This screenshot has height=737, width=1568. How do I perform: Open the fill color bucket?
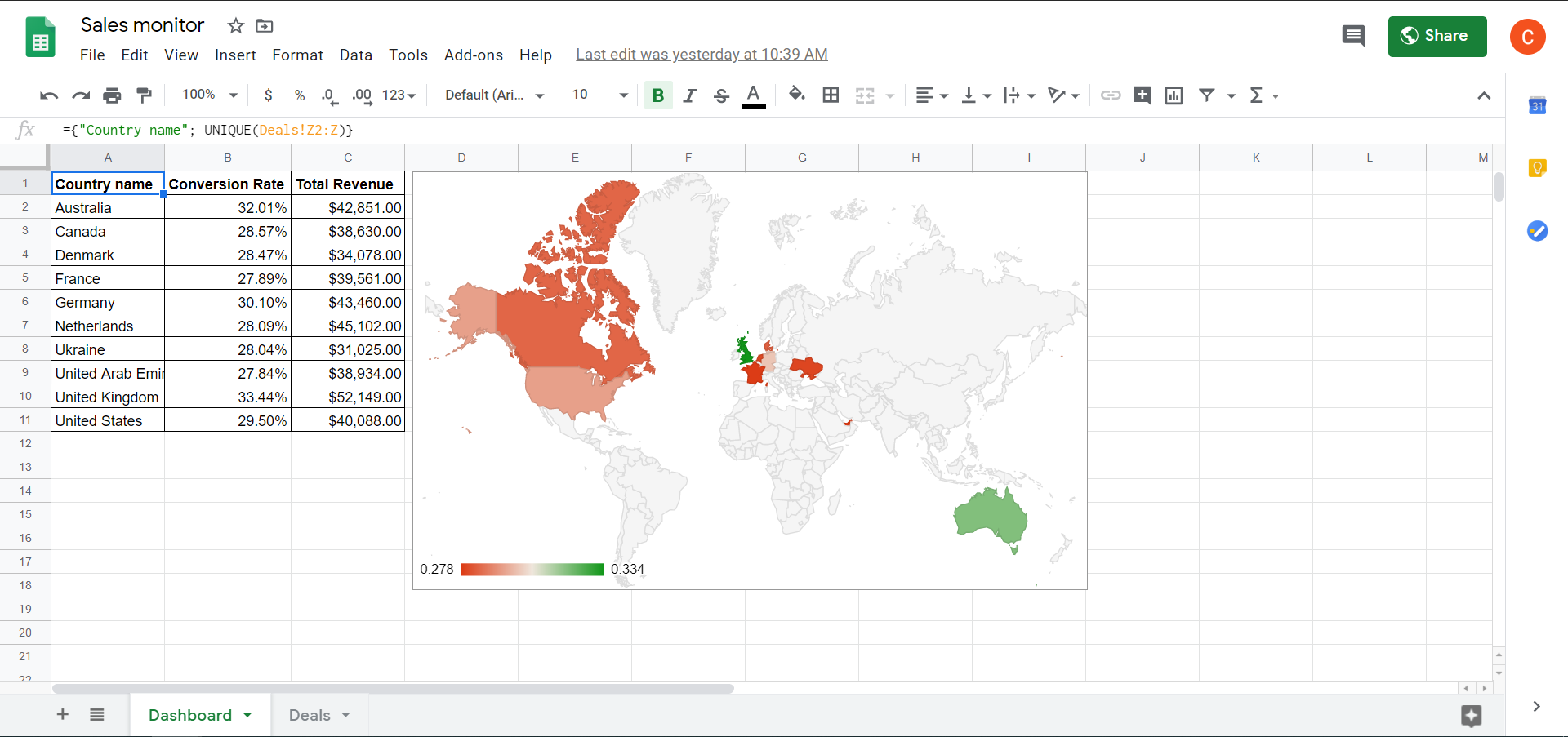point(797,95)
